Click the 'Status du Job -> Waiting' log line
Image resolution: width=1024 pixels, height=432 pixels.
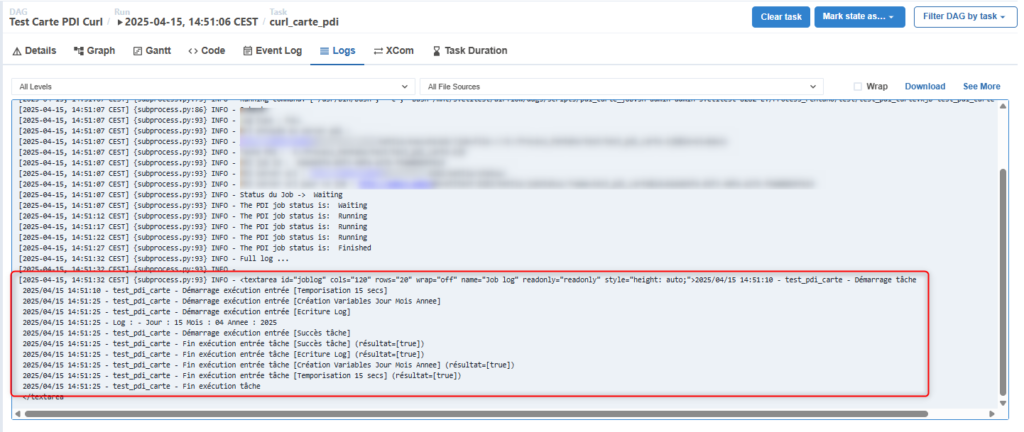180,194
